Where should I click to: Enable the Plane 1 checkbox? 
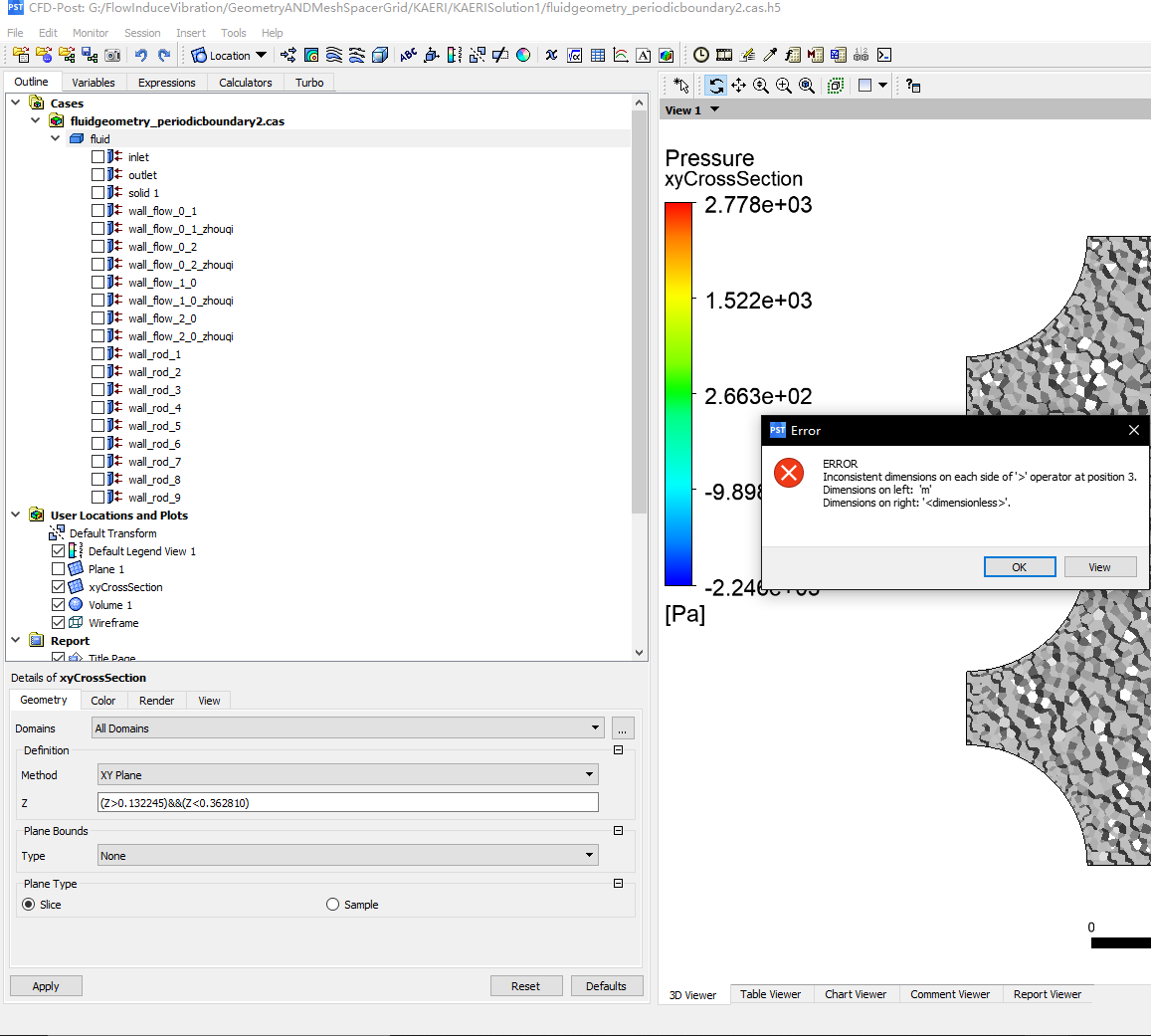59,569
